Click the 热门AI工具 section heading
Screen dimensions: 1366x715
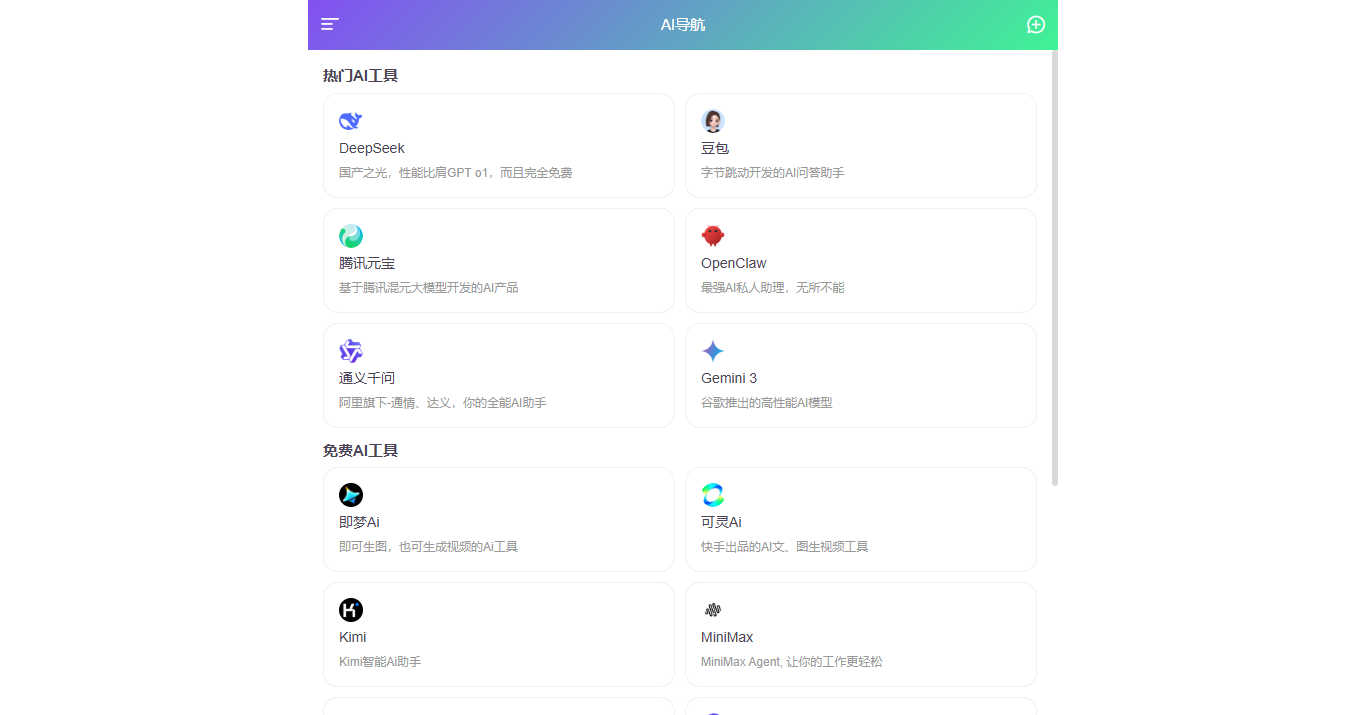pyautogui.click(x=360, y=76)
